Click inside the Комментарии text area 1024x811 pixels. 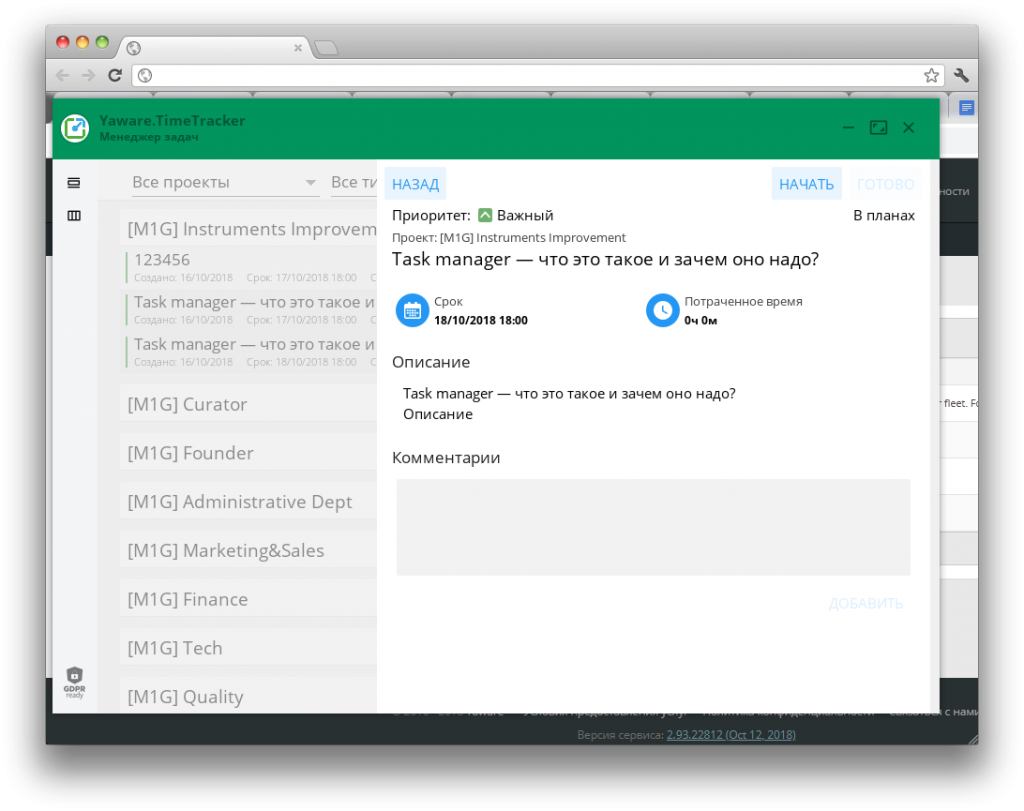653,525
